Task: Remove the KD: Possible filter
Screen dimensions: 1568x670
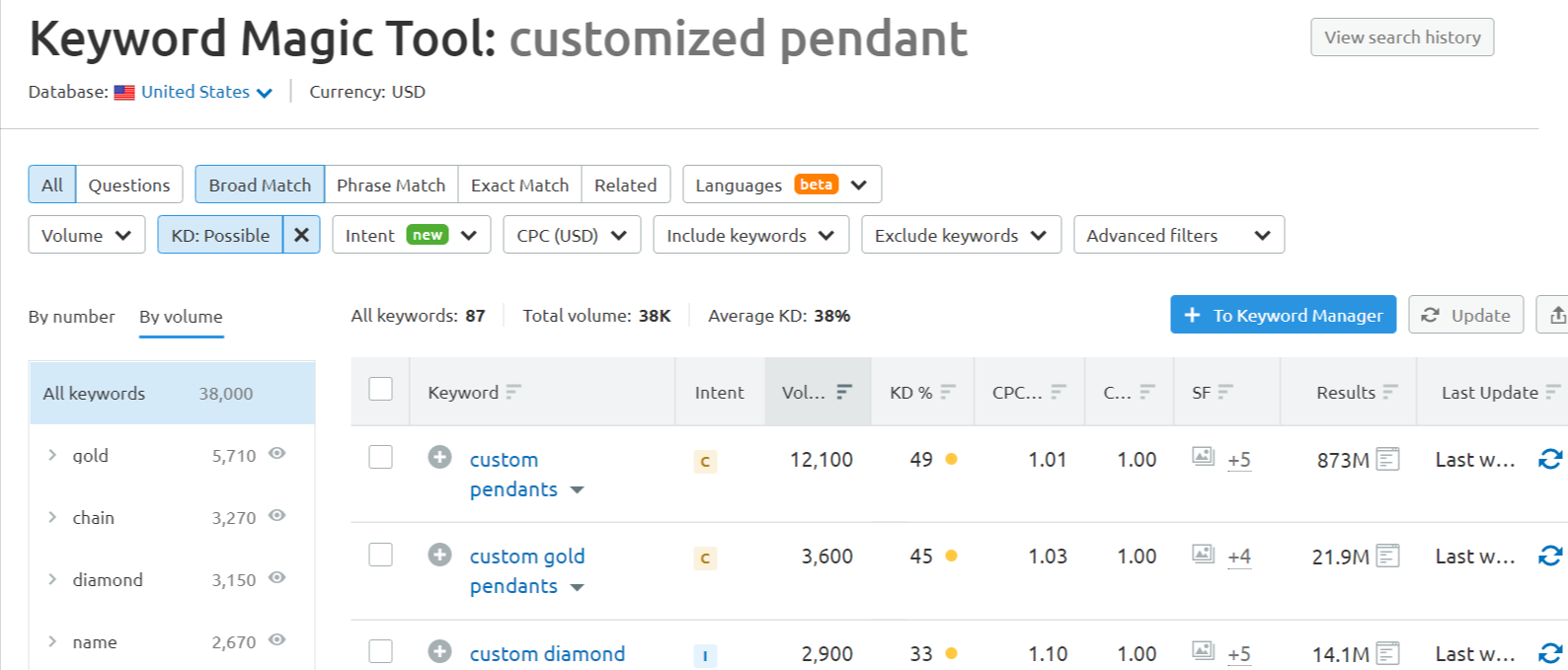Action: pos(301,235)
